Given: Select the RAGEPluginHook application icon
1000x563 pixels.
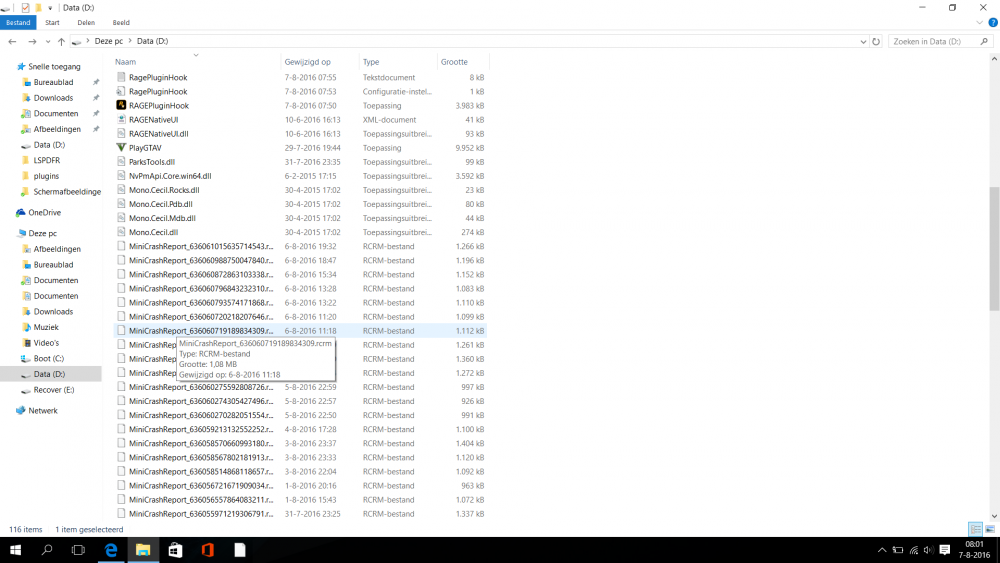Looking at the screenshot, I should pos(121,105).
